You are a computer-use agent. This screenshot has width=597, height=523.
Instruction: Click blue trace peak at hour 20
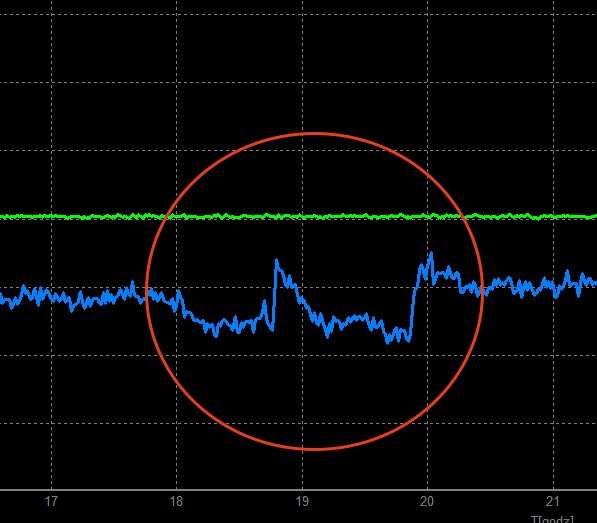431,254
